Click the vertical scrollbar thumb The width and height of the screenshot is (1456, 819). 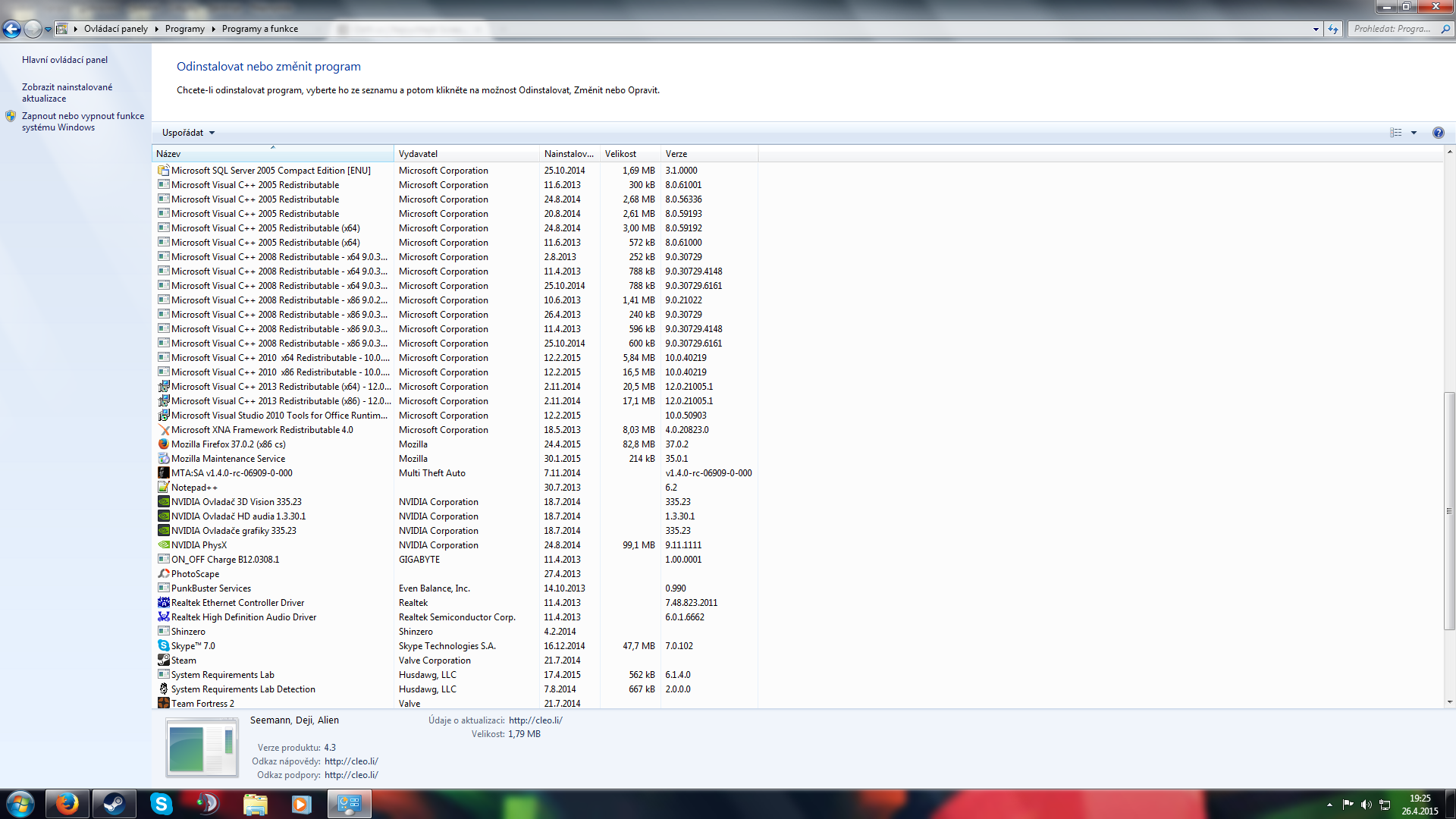point(1449,510)
